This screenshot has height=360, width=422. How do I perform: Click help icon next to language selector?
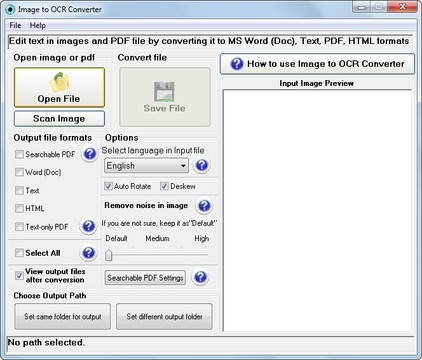coord(202,165)
